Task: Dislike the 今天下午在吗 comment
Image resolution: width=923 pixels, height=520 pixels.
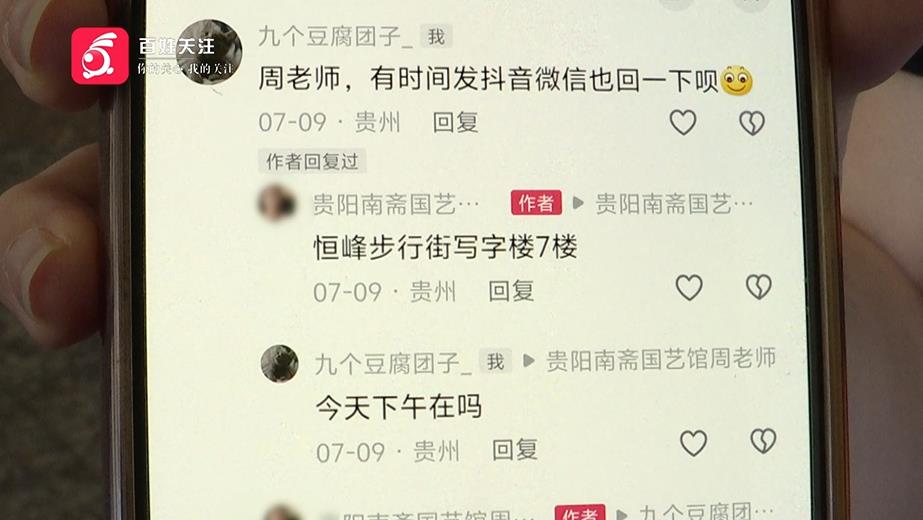Action: point(763,441)
